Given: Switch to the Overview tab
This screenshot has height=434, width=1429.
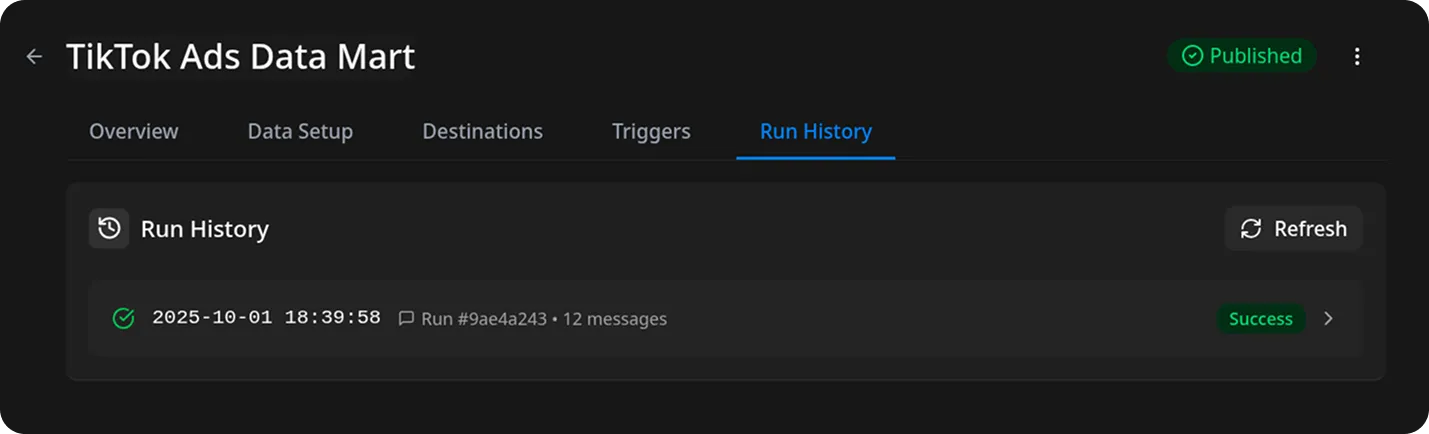Looking at the screenshot, I should 134,131.
